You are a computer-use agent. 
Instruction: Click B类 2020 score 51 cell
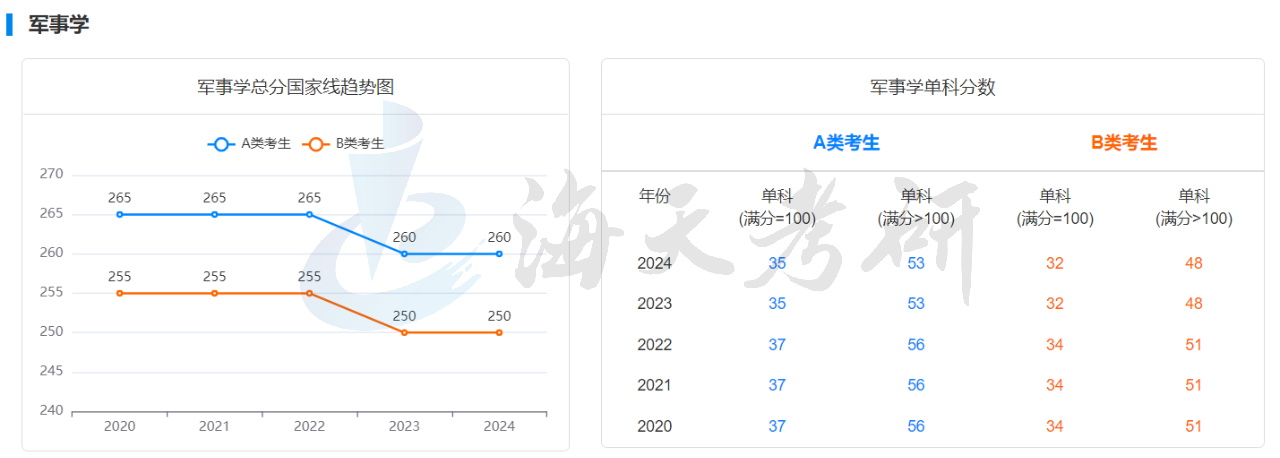click(x=1193, y=426)
